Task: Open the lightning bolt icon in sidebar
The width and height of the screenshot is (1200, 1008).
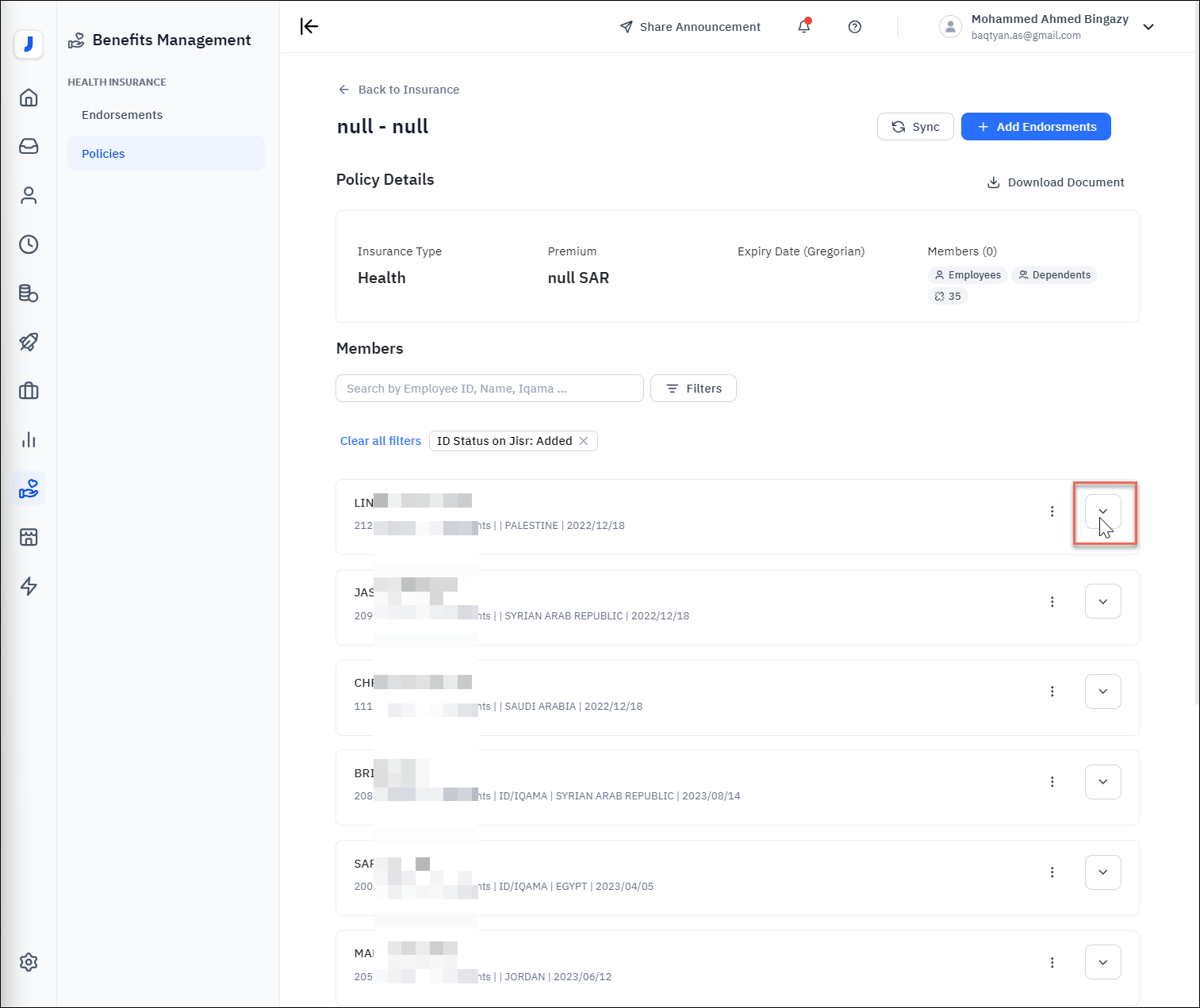Action: tap(29, 586)
